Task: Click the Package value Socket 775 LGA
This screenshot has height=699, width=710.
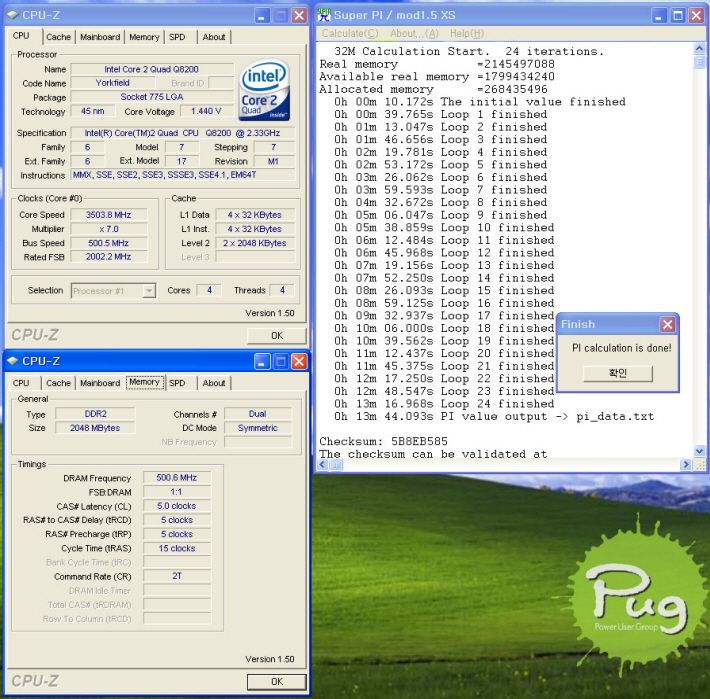Action: [152, 97]
